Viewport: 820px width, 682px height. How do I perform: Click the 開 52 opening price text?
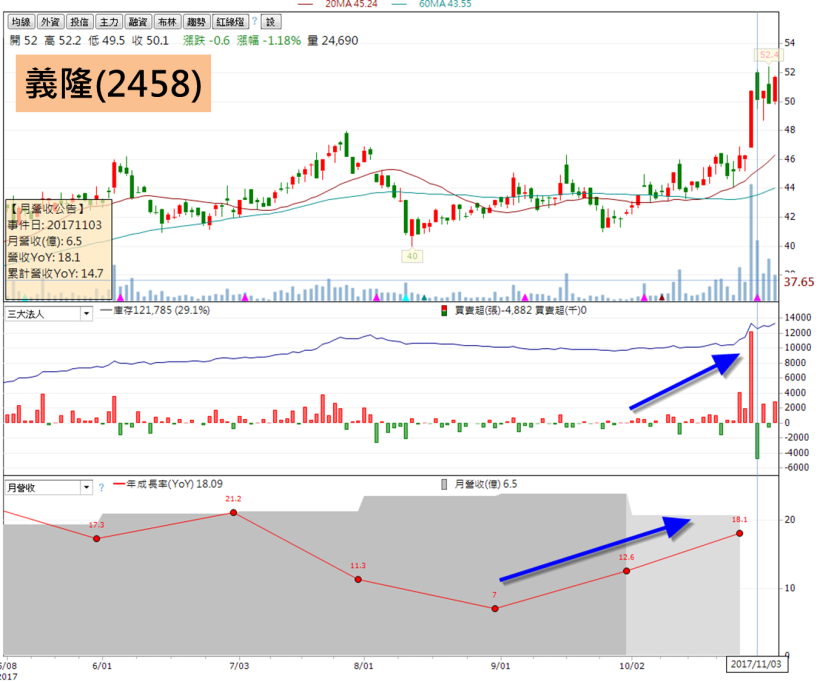coord(24,41)
